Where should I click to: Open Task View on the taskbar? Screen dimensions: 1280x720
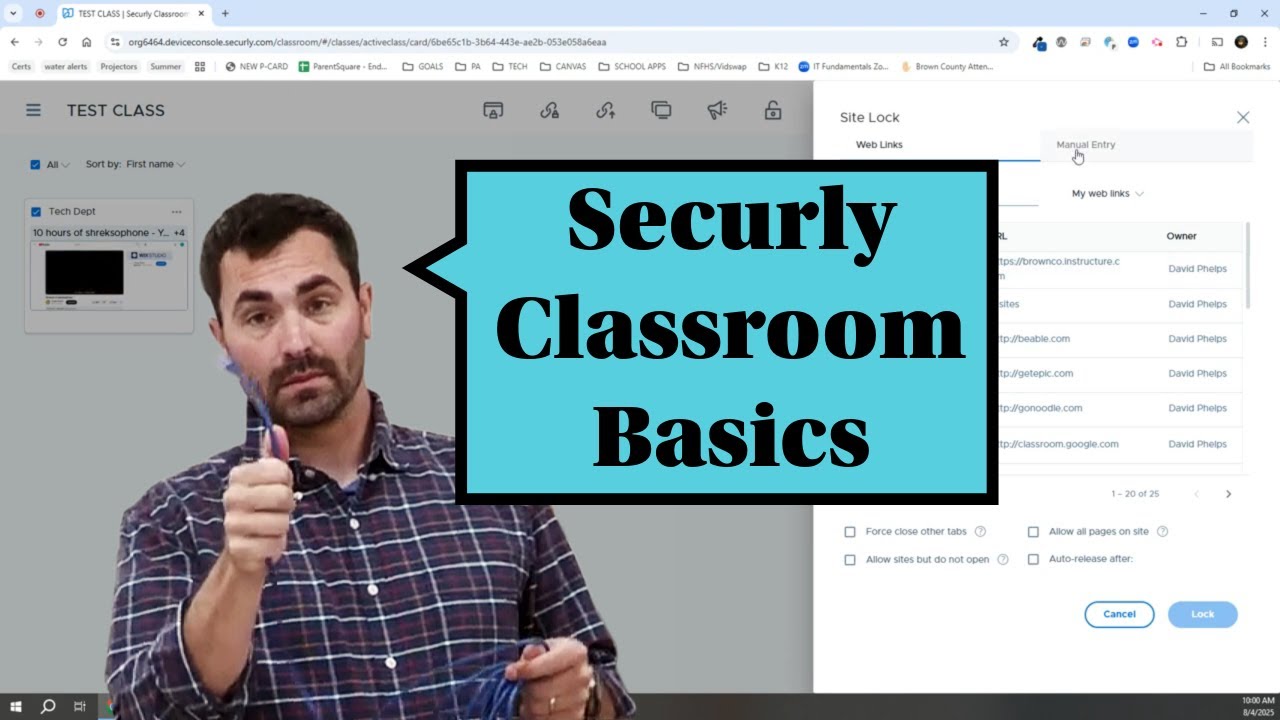pos(80,706)
